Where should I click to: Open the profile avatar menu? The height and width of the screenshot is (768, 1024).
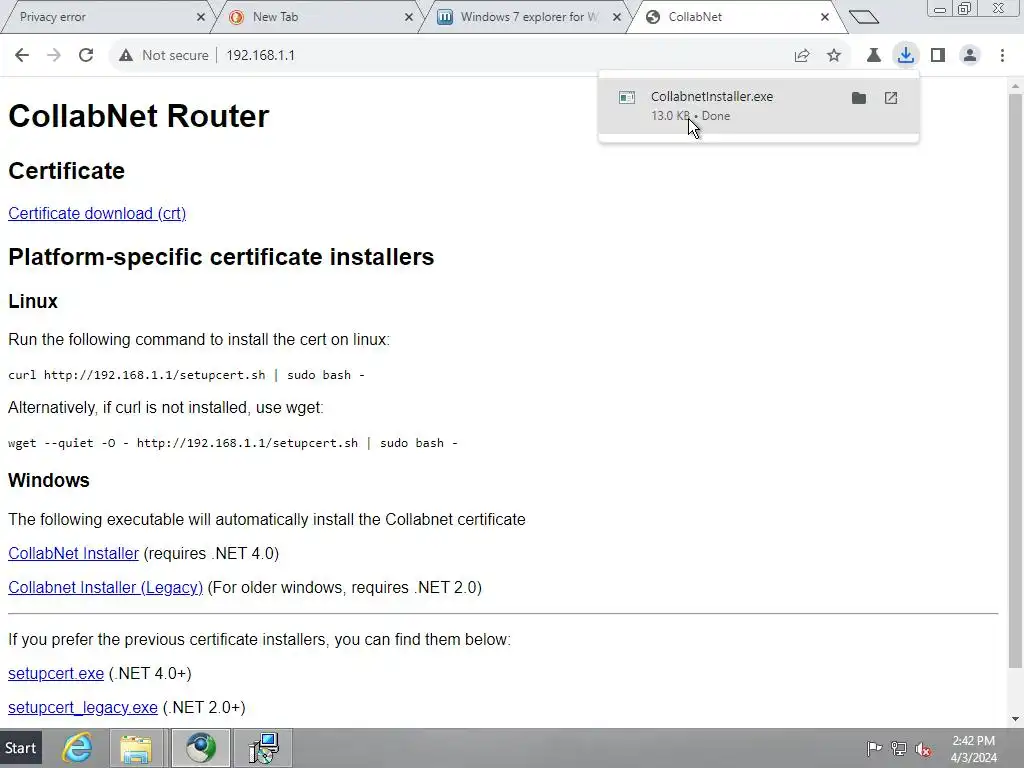tap(970, 56)
